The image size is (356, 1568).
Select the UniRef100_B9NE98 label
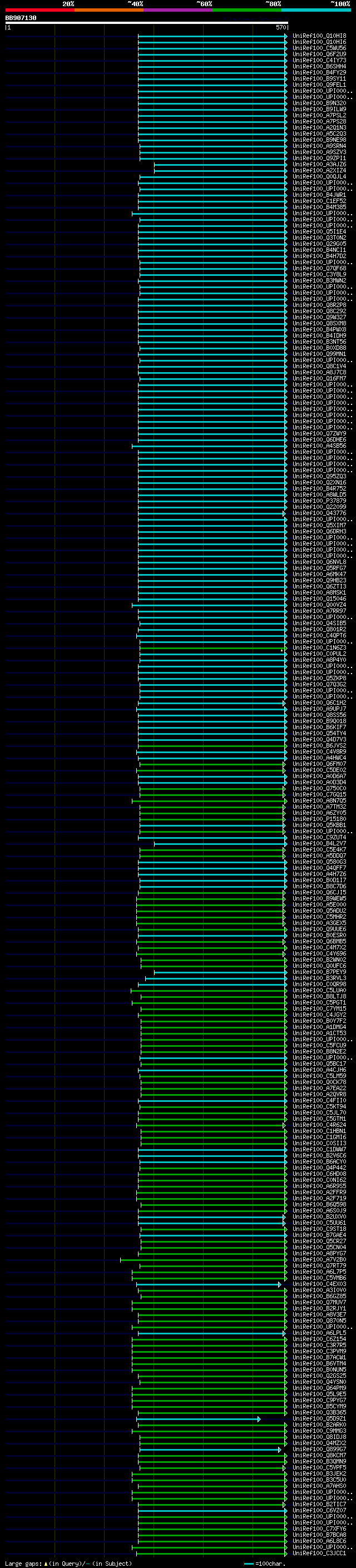click(319, 140)
